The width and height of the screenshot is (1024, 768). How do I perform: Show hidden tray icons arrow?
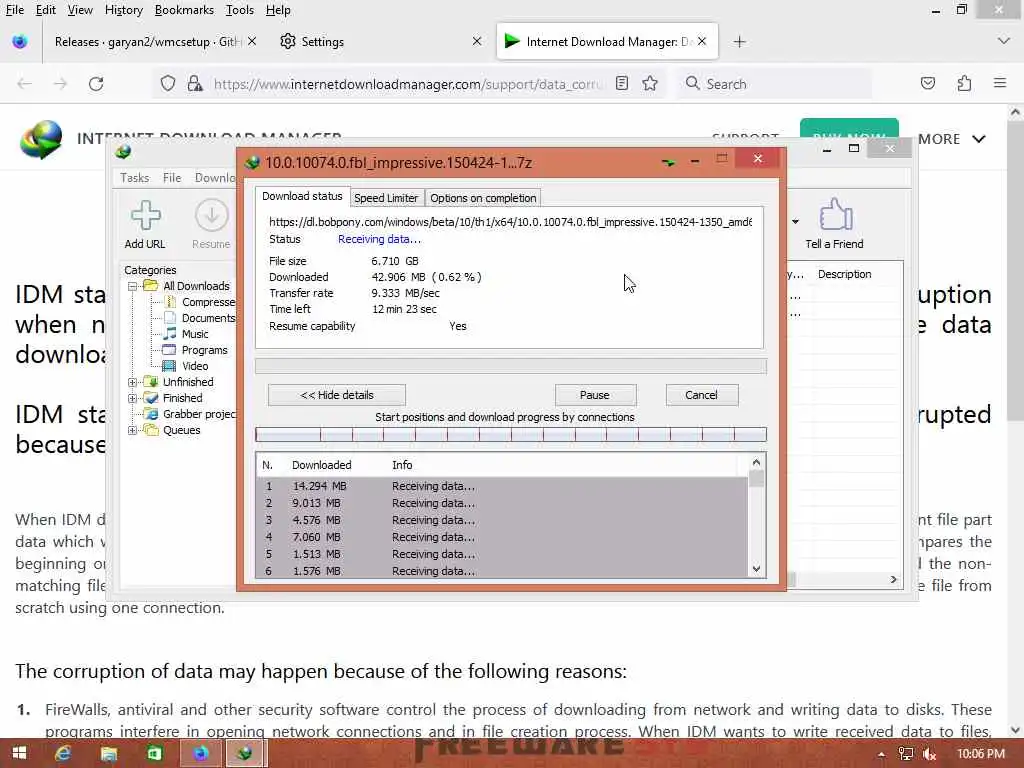882,754
